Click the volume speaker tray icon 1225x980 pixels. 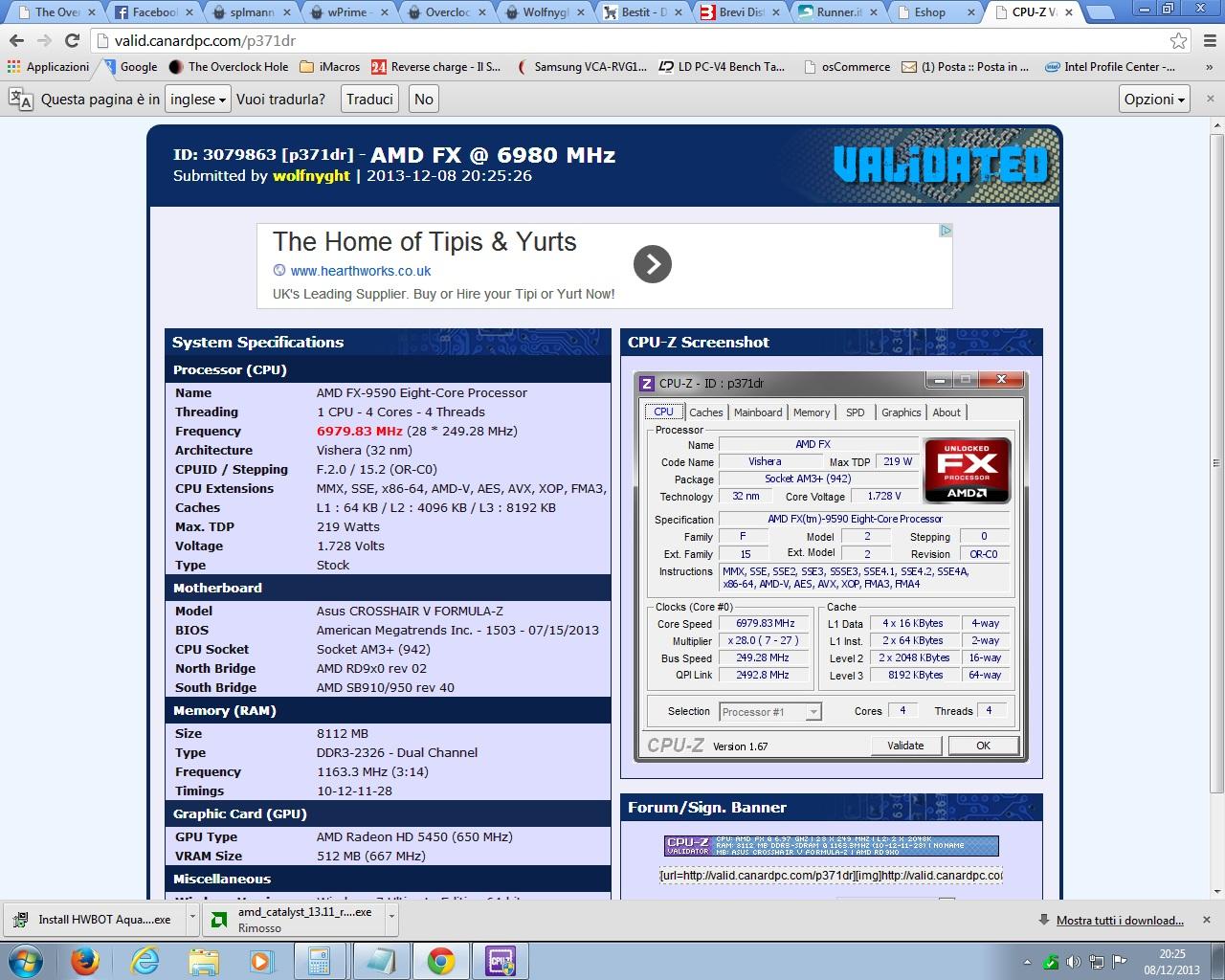[1073, 962]
